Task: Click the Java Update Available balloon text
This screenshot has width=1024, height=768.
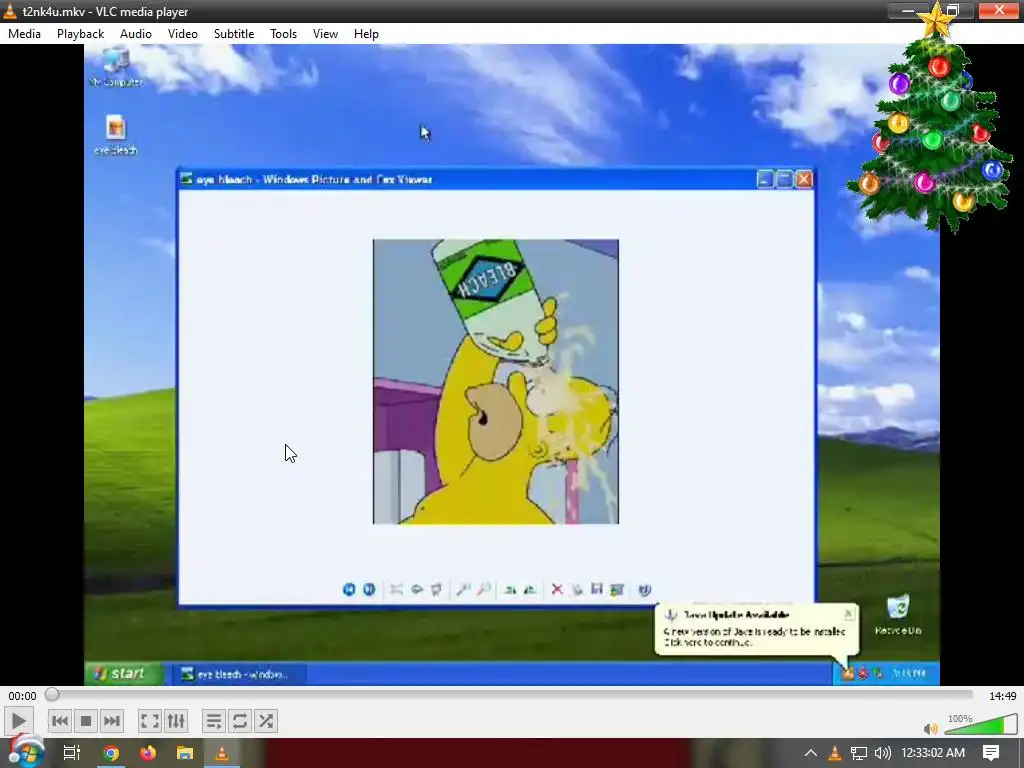Action: coord(736,615)
